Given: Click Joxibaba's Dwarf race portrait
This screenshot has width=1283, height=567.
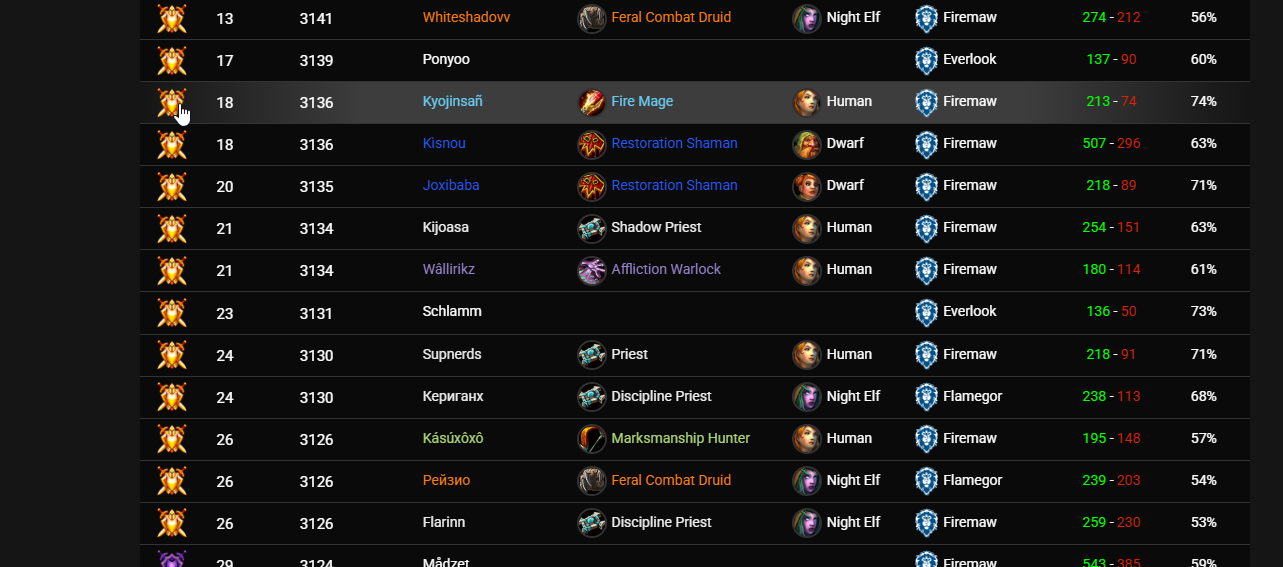Looking at the screenshot, I should click(807, 186).
